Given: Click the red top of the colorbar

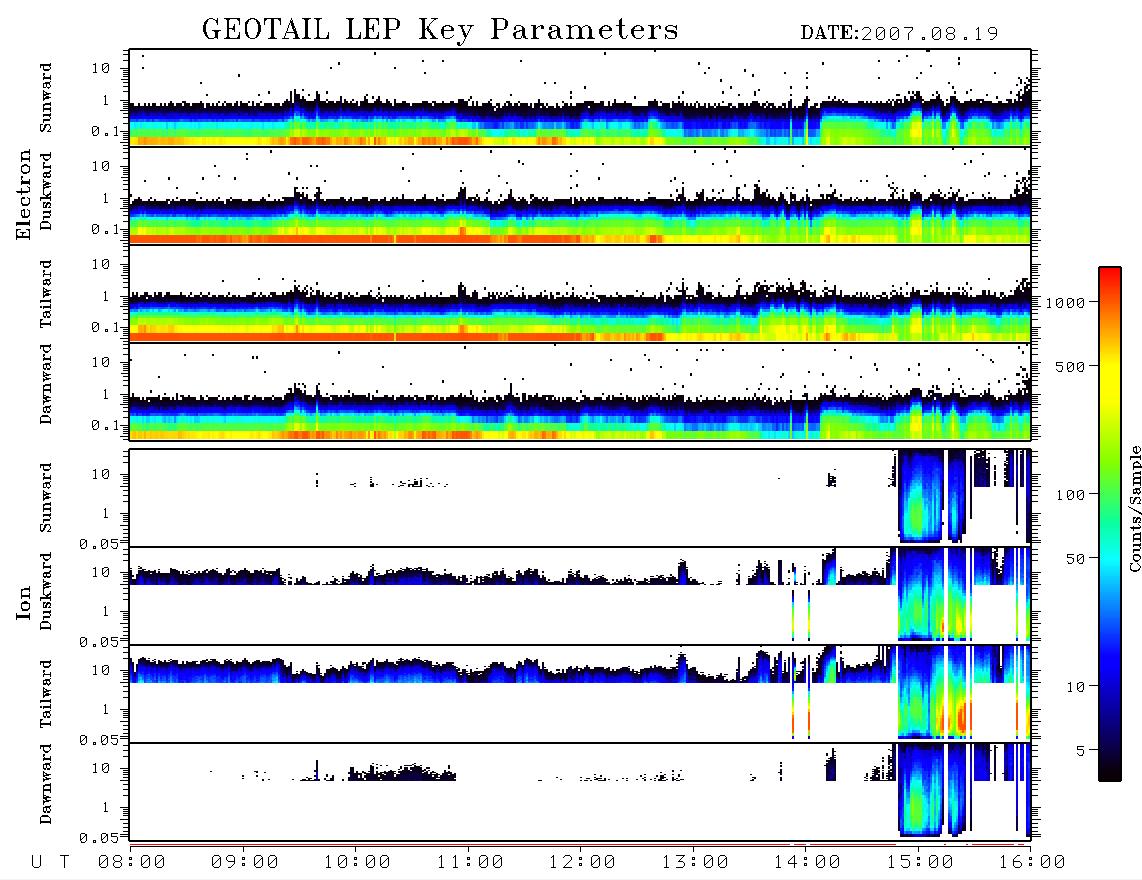Looking at the screenshot, I should (x=1110, y=275).
